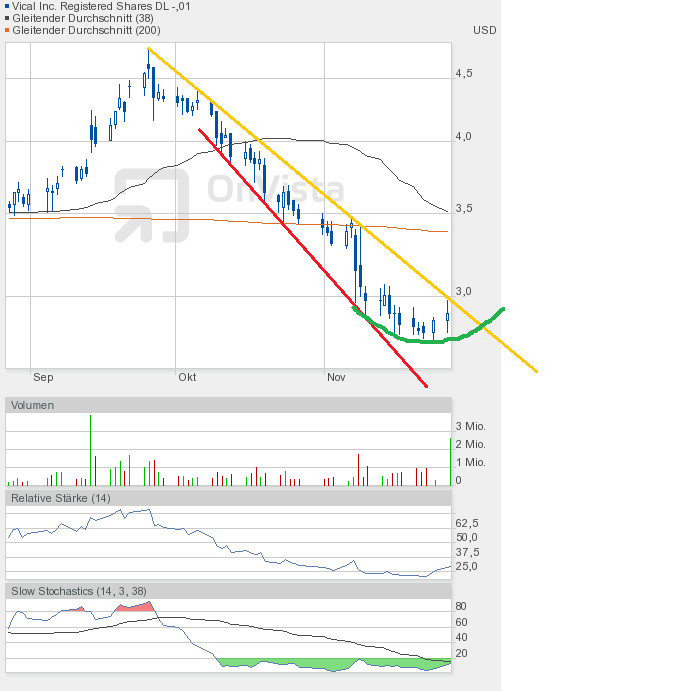Click the 40 stochastics axis label
This screenshot has width=687, height=691.
point(461,637)
